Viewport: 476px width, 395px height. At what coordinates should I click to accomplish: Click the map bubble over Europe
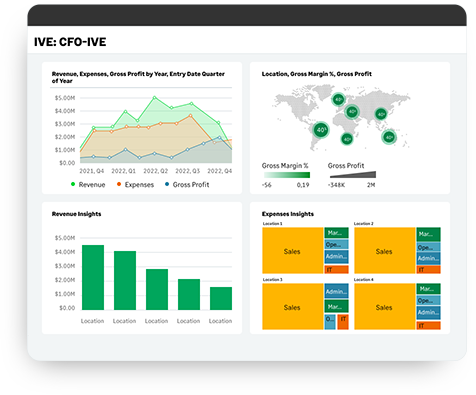pyautogui.click(x=338, y=99)
